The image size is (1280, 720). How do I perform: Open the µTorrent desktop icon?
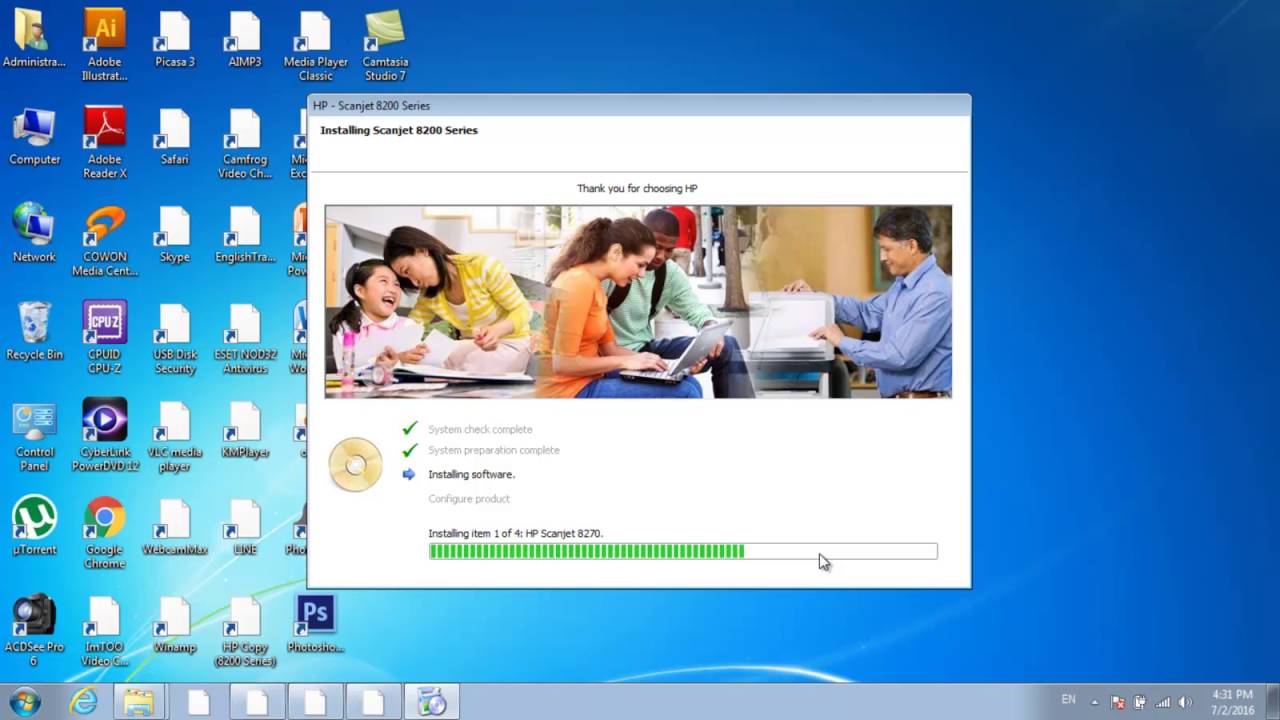[x=34, y=526]
